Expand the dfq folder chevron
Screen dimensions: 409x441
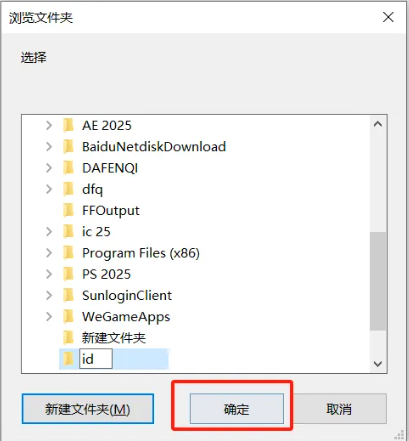click(49, 189)
